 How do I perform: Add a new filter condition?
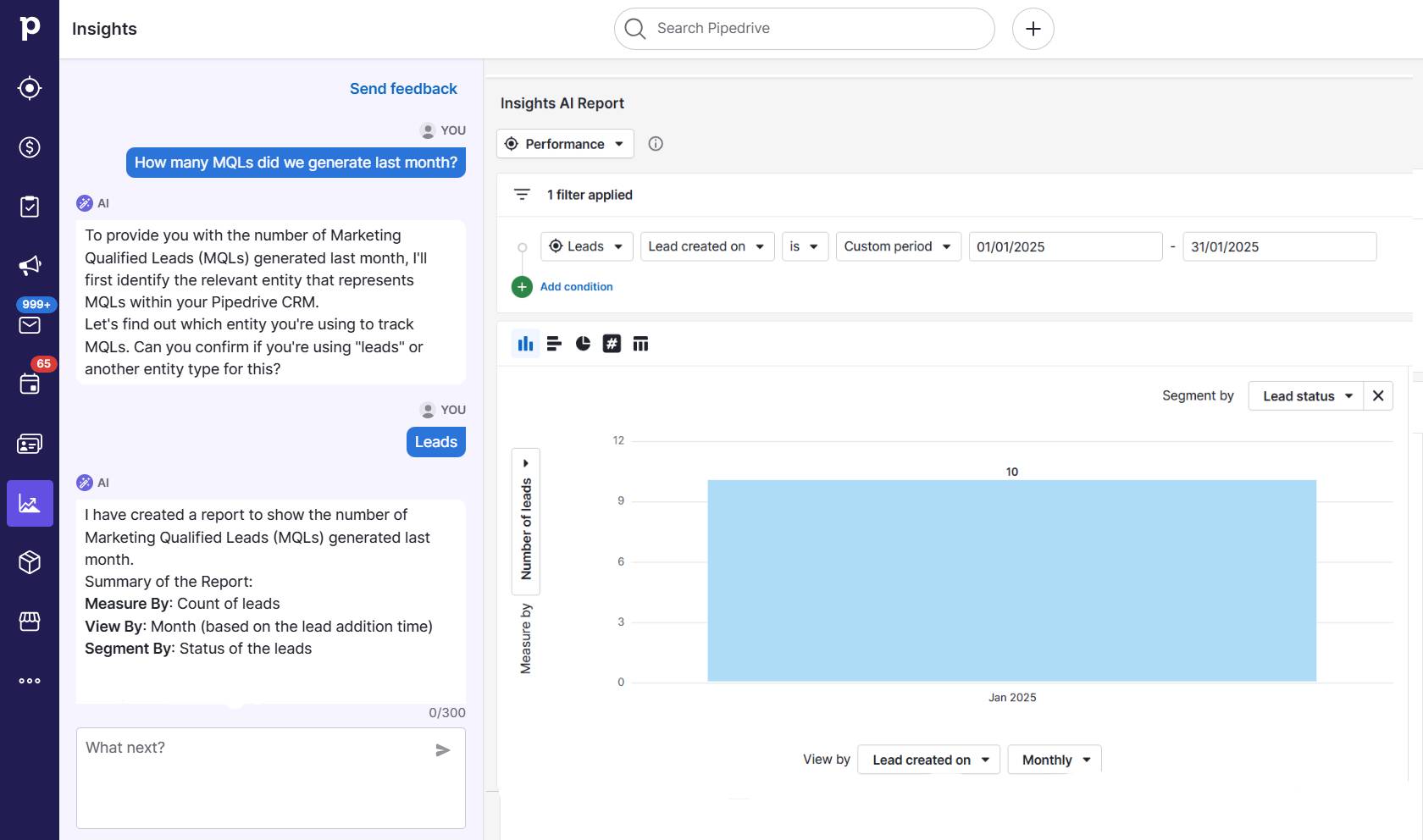click(564, 286)
